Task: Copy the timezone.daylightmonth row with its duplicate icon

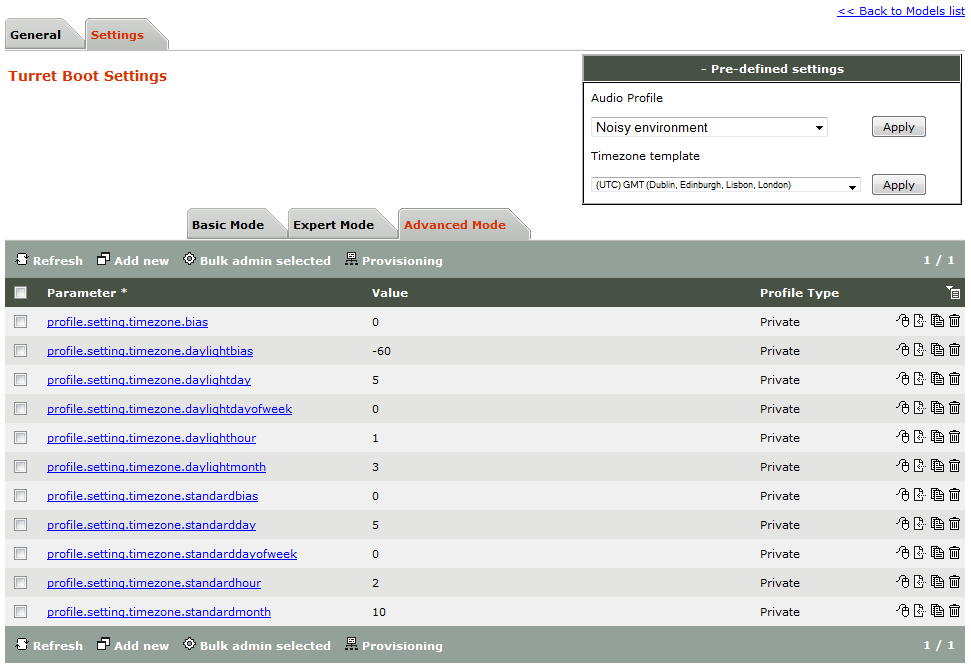Action: (938, 466)
